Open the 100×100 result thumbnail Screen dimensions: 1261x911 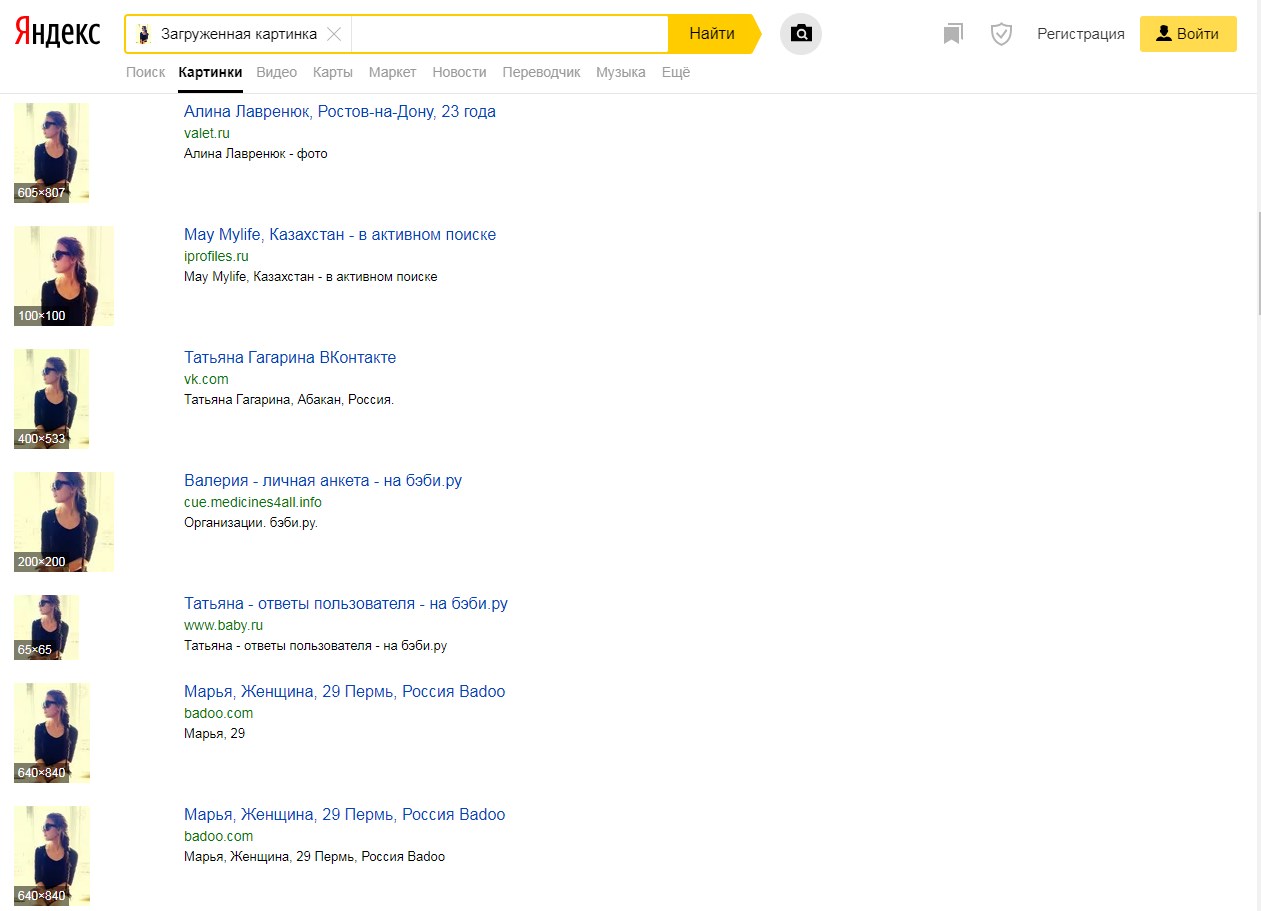pos(64,276)
